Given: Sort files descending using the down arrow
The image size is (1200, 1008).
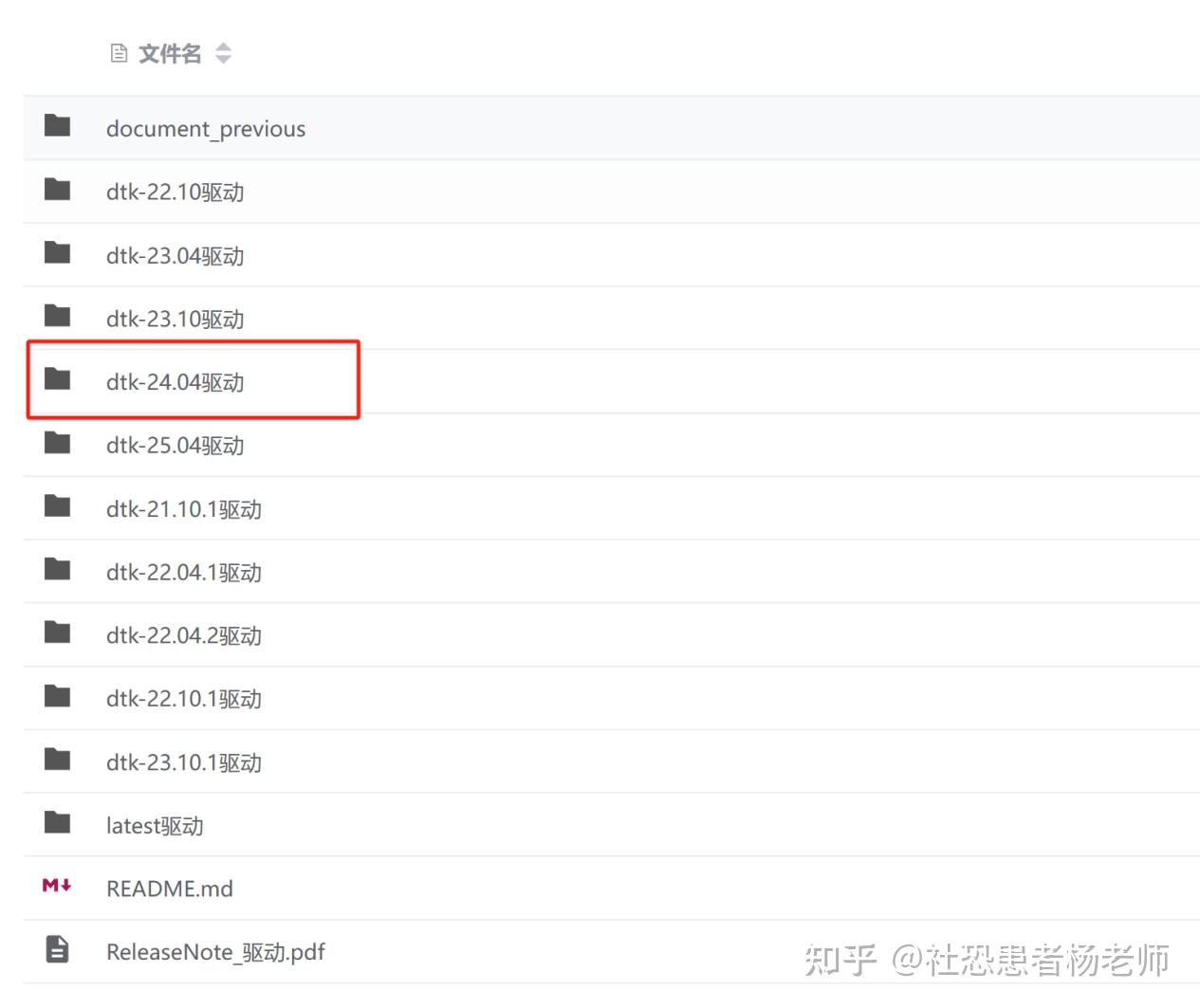Looking at the screenshot, I should click(x=224, y=60).
